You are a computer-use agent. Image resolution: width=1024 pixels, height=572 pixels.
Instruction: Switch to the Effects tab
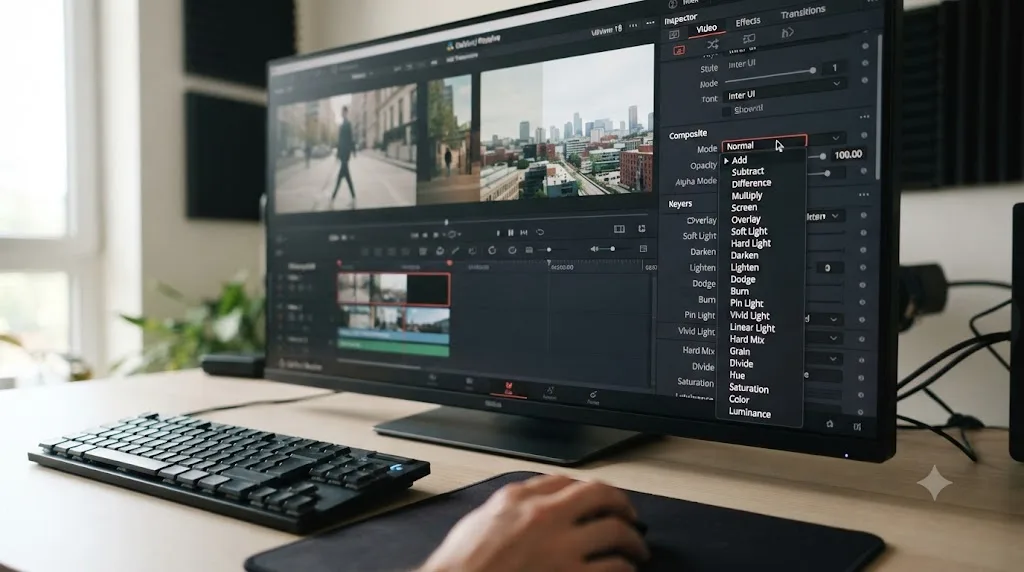[748, 22]
